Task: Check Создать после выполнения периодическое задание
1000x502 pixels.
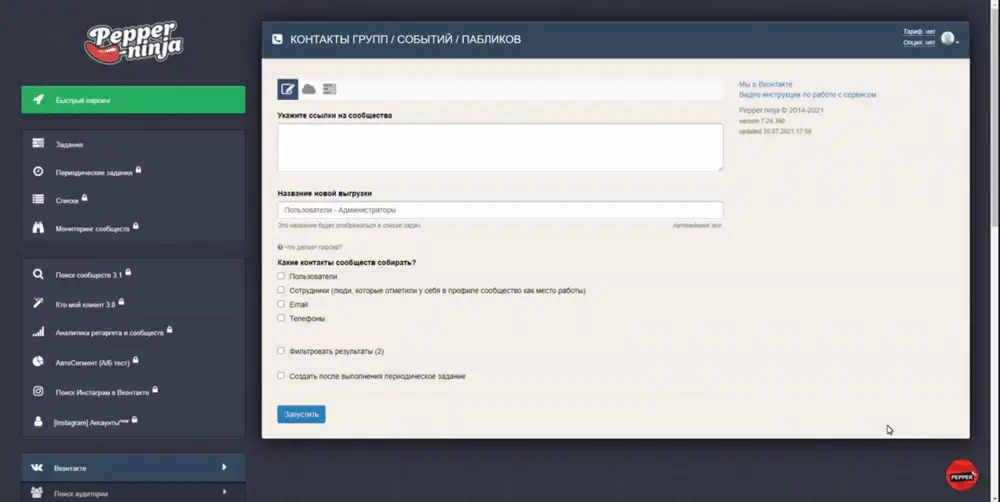Action: 281,376
